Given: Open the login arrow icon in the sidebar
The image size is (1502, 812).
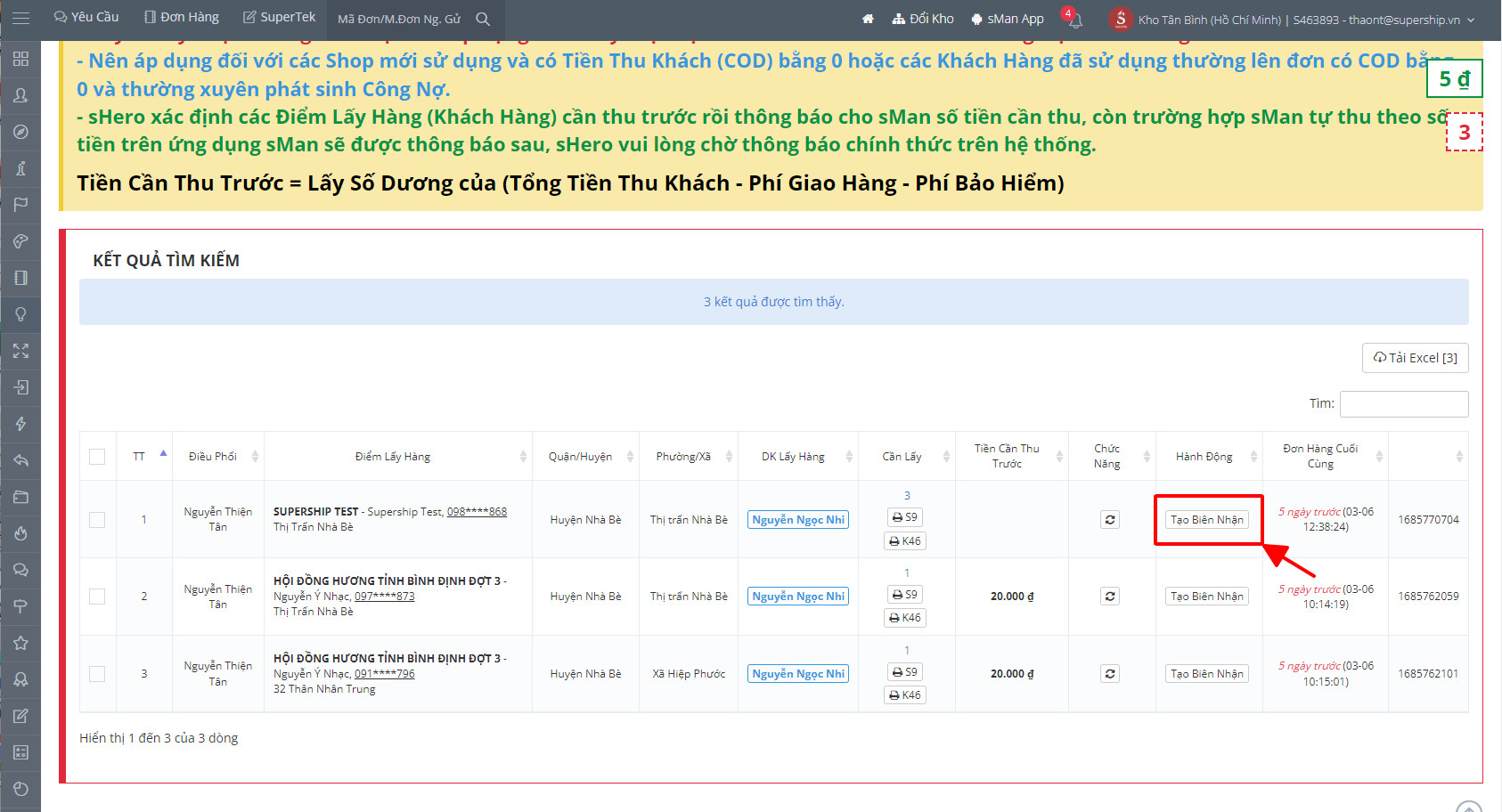Looking at the screenshot, I should [x=20, y=387].
